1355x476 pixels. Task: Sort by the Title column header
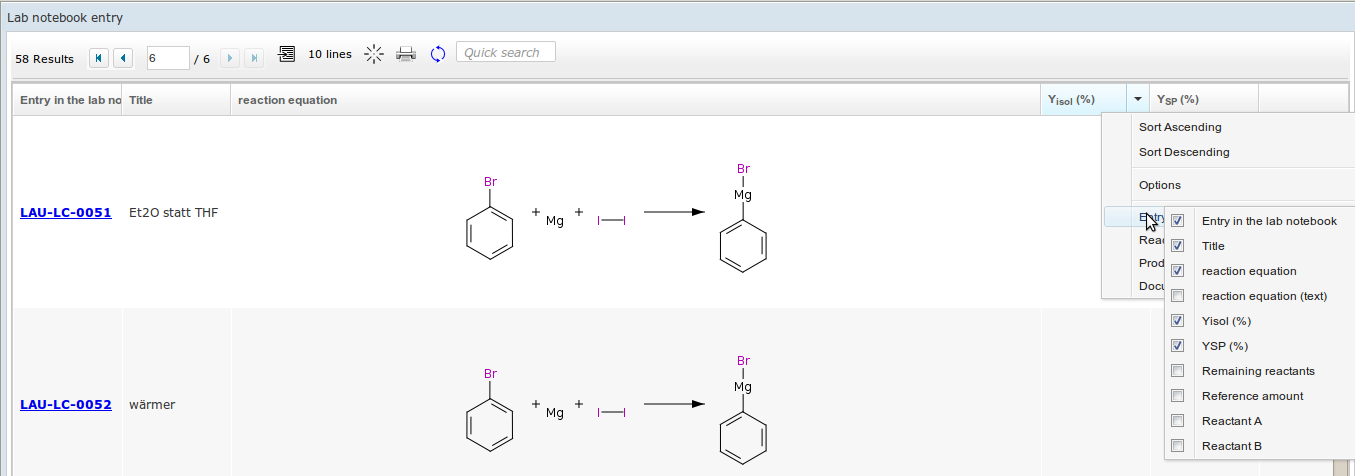175,100
